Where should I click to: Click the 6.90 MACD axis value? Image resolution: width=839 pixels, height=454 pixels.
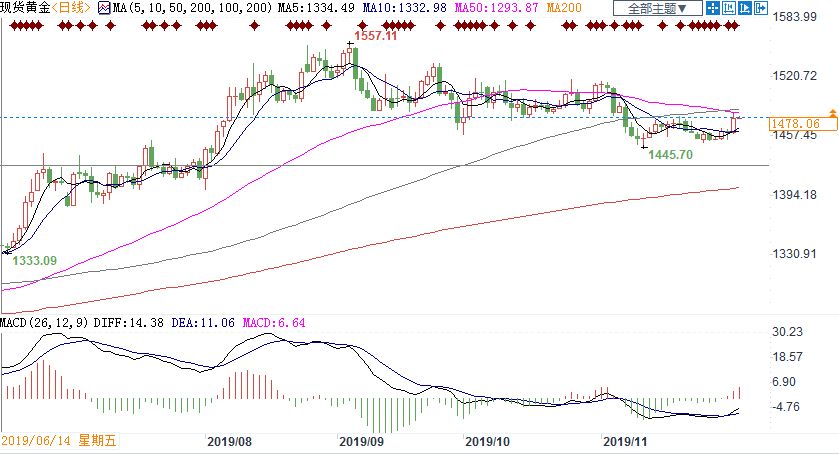coord(784,382)
